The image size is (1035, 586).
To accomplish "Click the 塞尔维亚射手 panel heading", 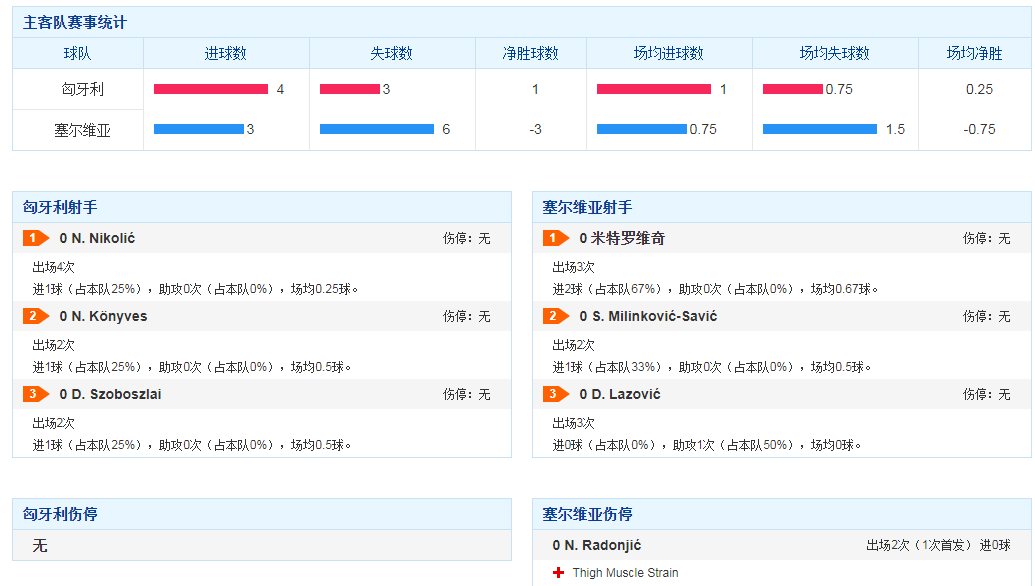I will coord(587,207).
